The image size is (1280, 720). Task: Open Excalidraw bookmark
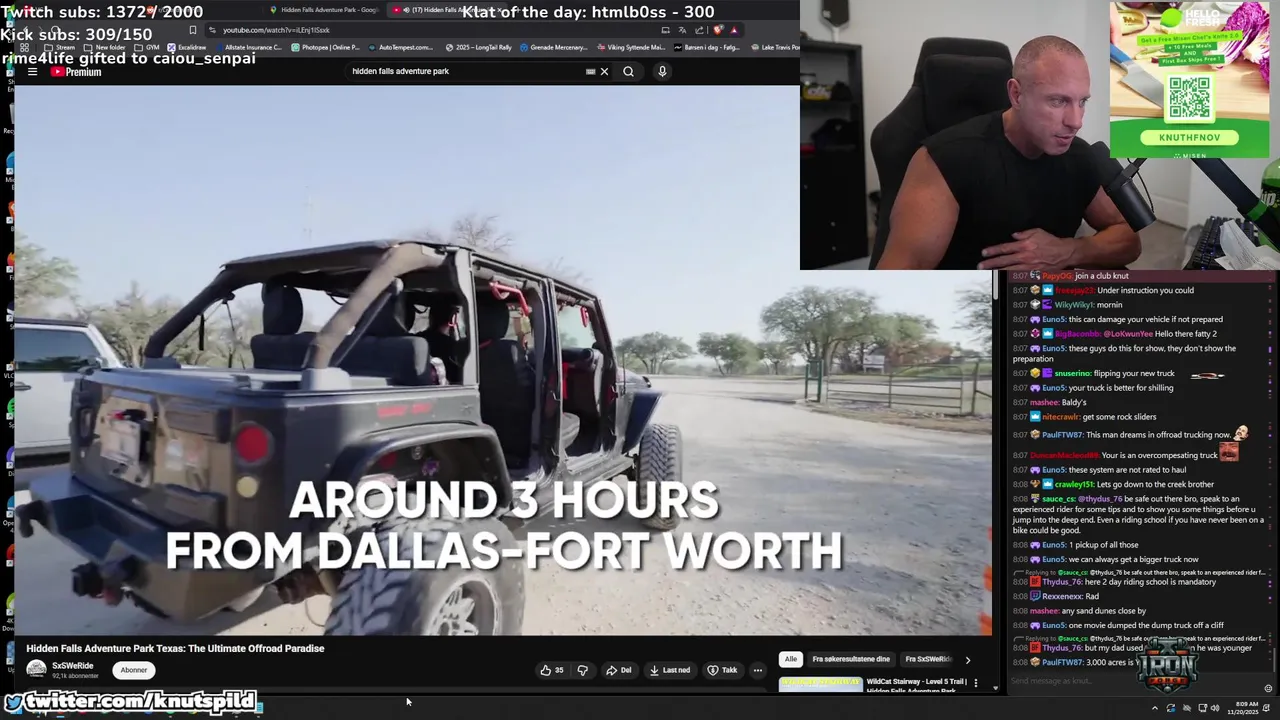click(x=187, y=47)
